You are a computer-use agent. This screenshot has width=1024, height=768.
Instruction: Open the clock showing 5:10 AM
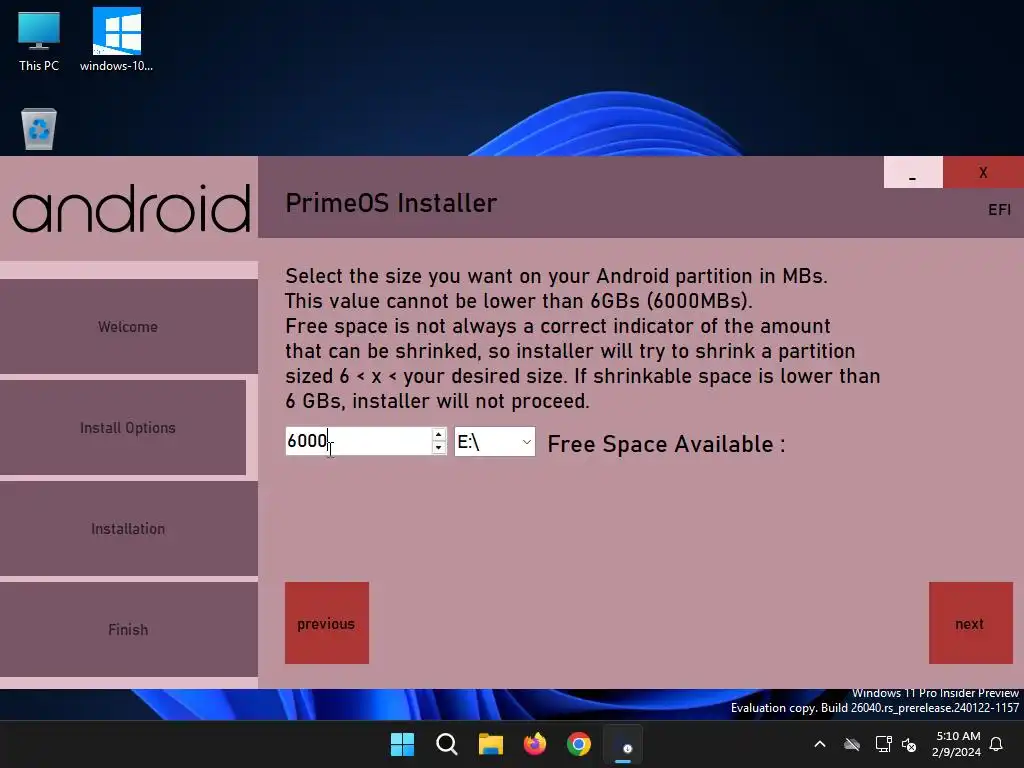957,744
